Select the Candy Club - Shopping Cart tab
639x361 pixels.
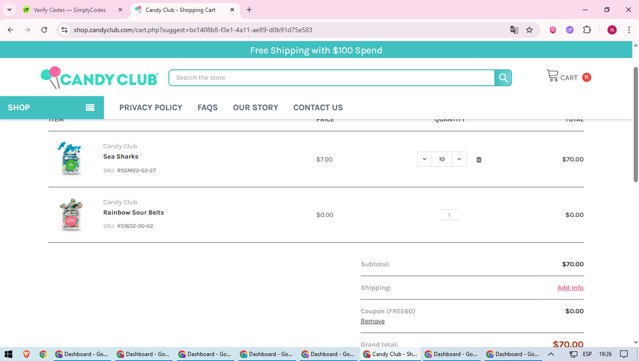click(181, 10)
